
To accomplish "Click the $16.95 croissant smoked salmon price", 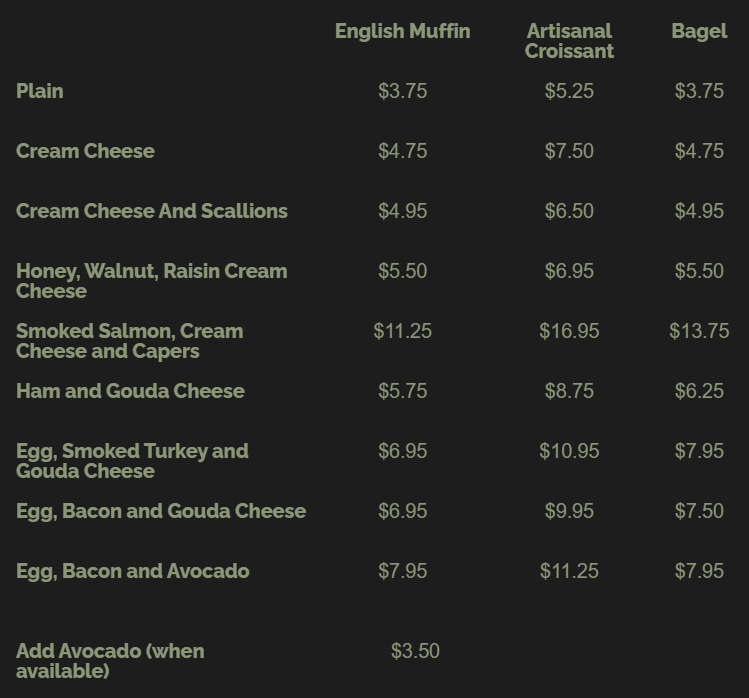I will (x=569, y=331).
